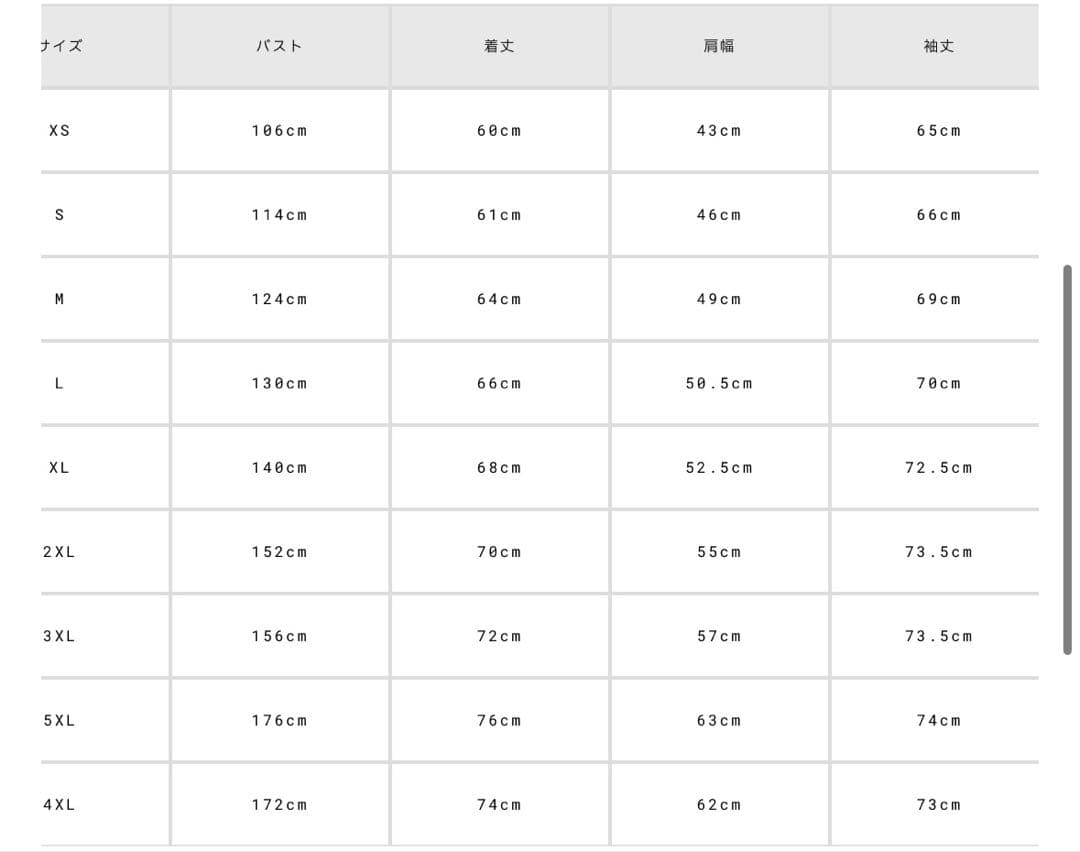Select the 3XL size row label

click(x=59, y=636)
